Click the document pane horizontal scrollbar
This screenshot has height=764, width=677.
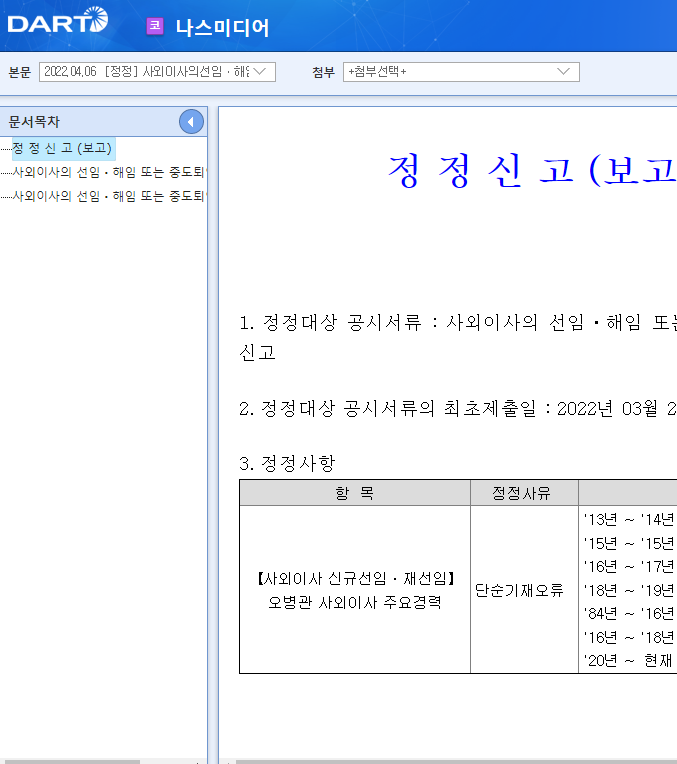tap(456, 761)
